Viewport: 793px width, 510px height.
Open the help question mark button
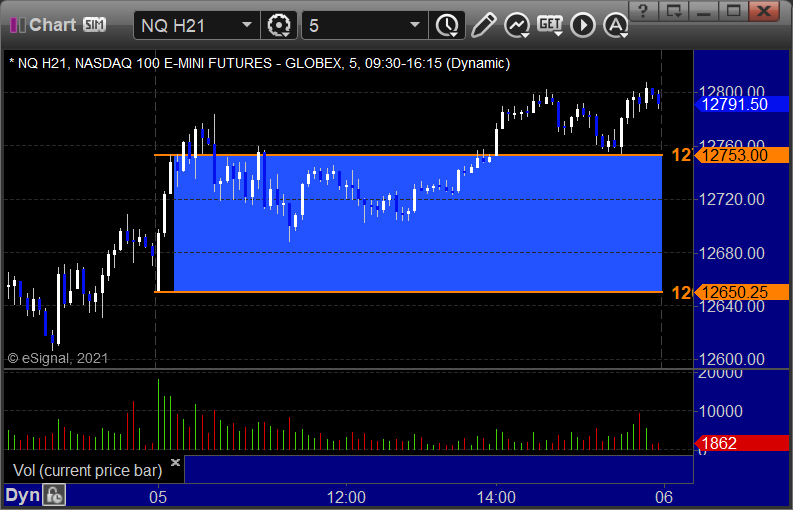click(643, 10)
